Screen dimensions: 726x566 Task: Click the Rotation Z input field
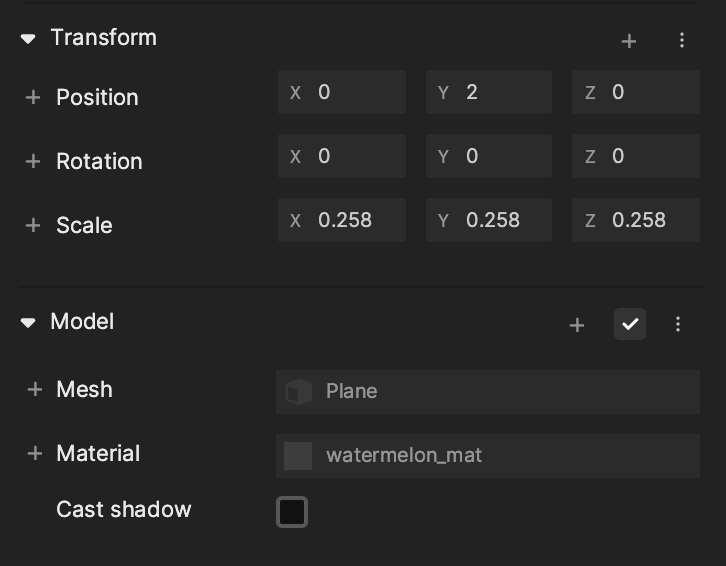[636, 156]
